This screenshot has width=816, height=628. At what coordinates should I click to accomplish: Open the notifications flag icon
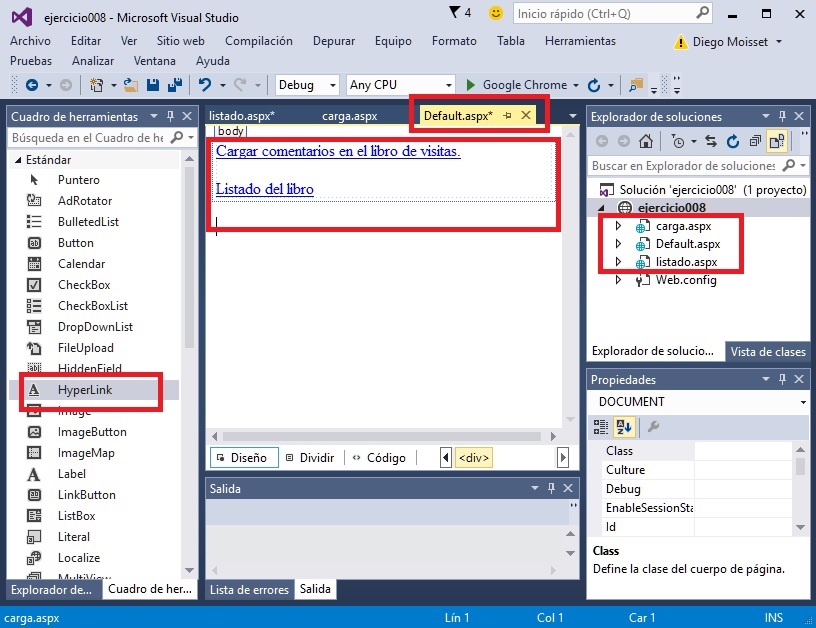[x=454, y=12]
